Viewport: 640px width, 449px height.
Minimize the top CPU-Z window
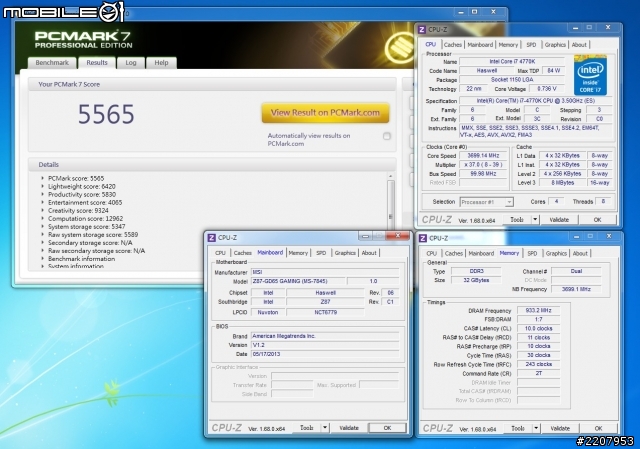pos(575,28)
